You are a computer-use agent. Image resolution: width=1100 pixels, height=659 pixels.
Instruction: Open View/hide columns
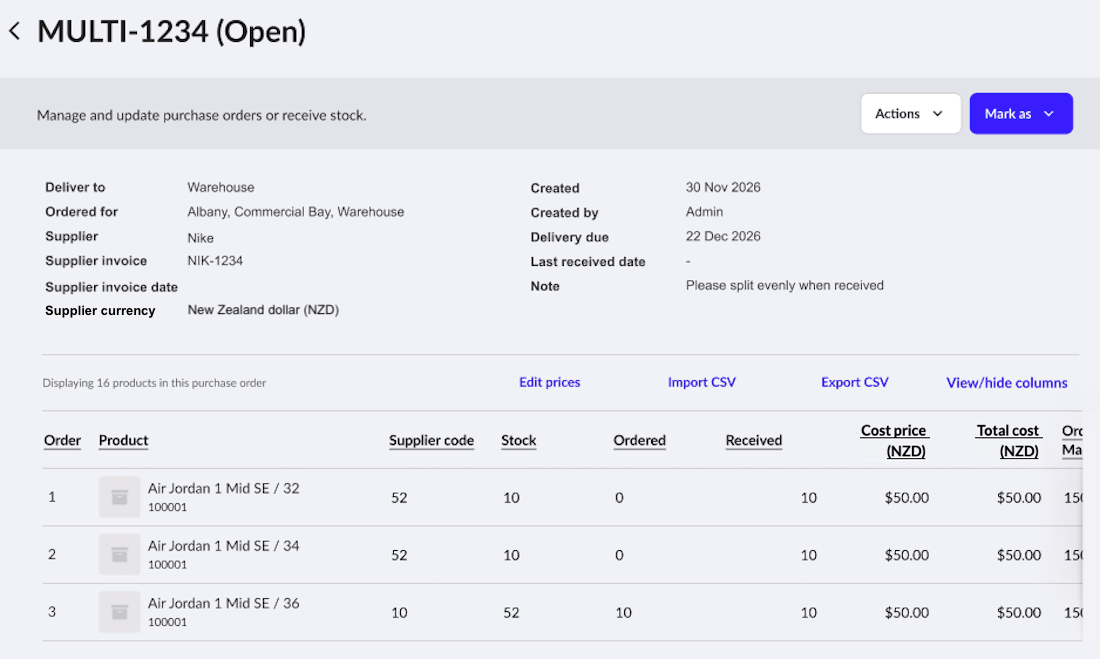coord(1007,382)
